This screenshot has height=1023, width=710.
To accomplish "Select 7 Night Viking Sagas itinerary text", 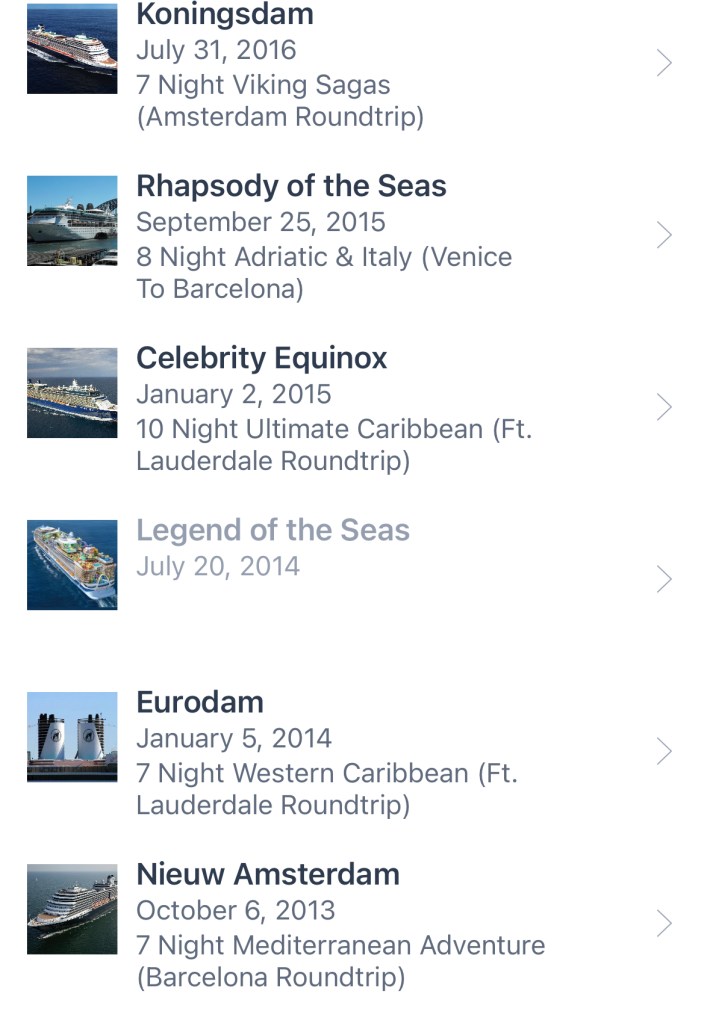I will (x=263, y=85).
